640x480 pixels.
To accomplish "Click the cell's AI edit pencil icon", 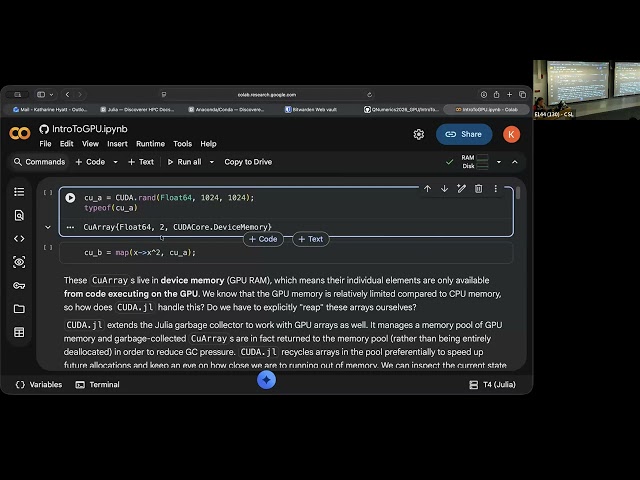I will (461, 189).
